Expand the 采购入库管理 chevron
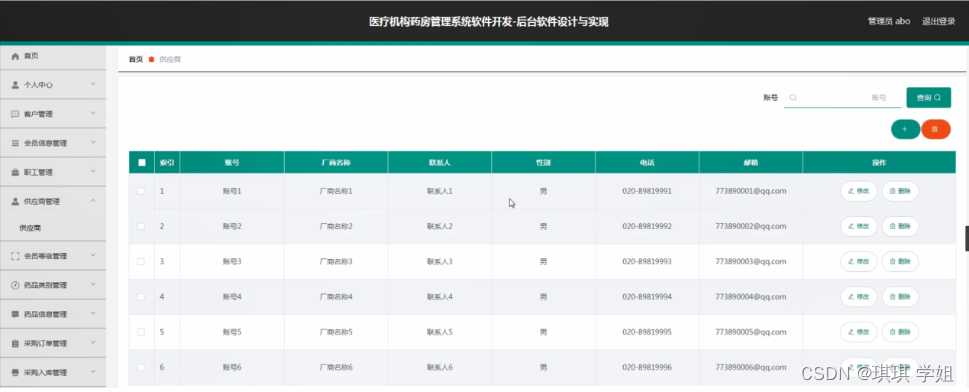Viewport: 969px width, 392px height. (93, 371)
